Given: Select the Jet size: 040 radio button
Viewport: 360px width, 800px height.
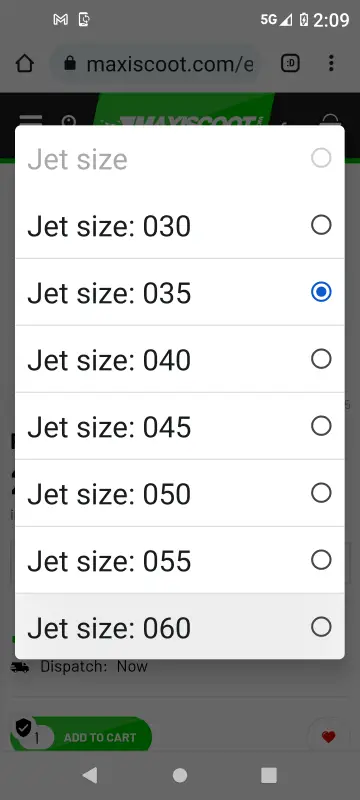Looking at the screenshot, I should click(x=321, y=359).
